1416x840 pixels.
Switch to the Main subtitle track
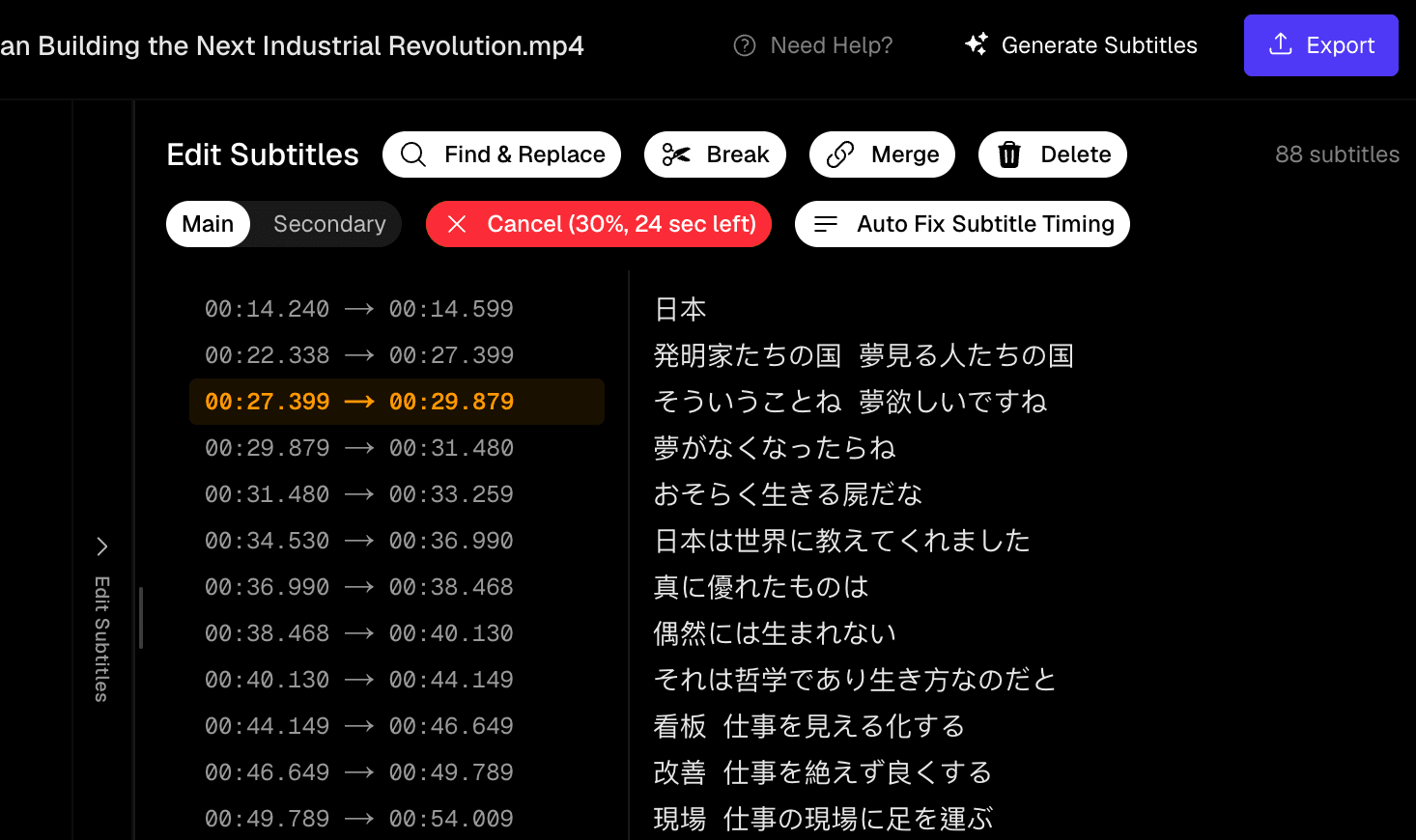point(208,224)
